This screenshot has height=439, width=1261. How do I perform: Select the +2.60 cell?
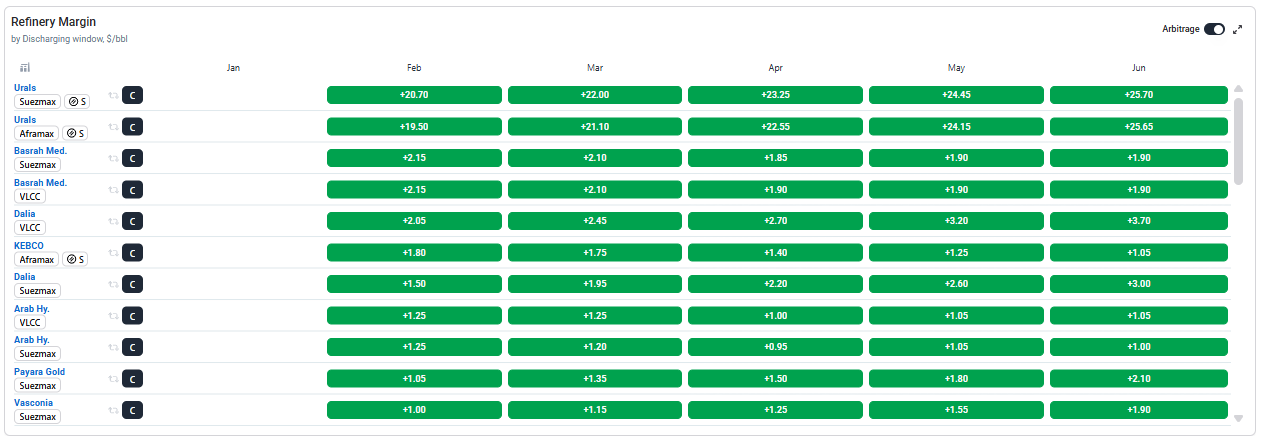(956, 284)
